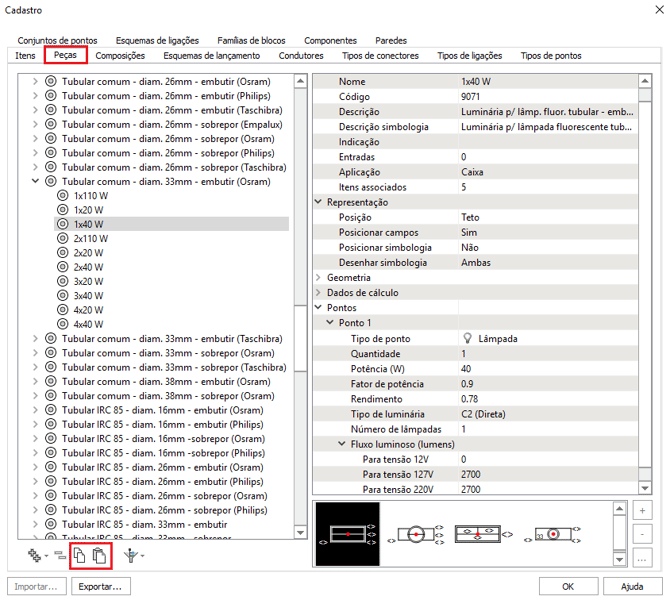Expand the Geometria property section
The image size is (670, 600).
(x=320, y=277)
